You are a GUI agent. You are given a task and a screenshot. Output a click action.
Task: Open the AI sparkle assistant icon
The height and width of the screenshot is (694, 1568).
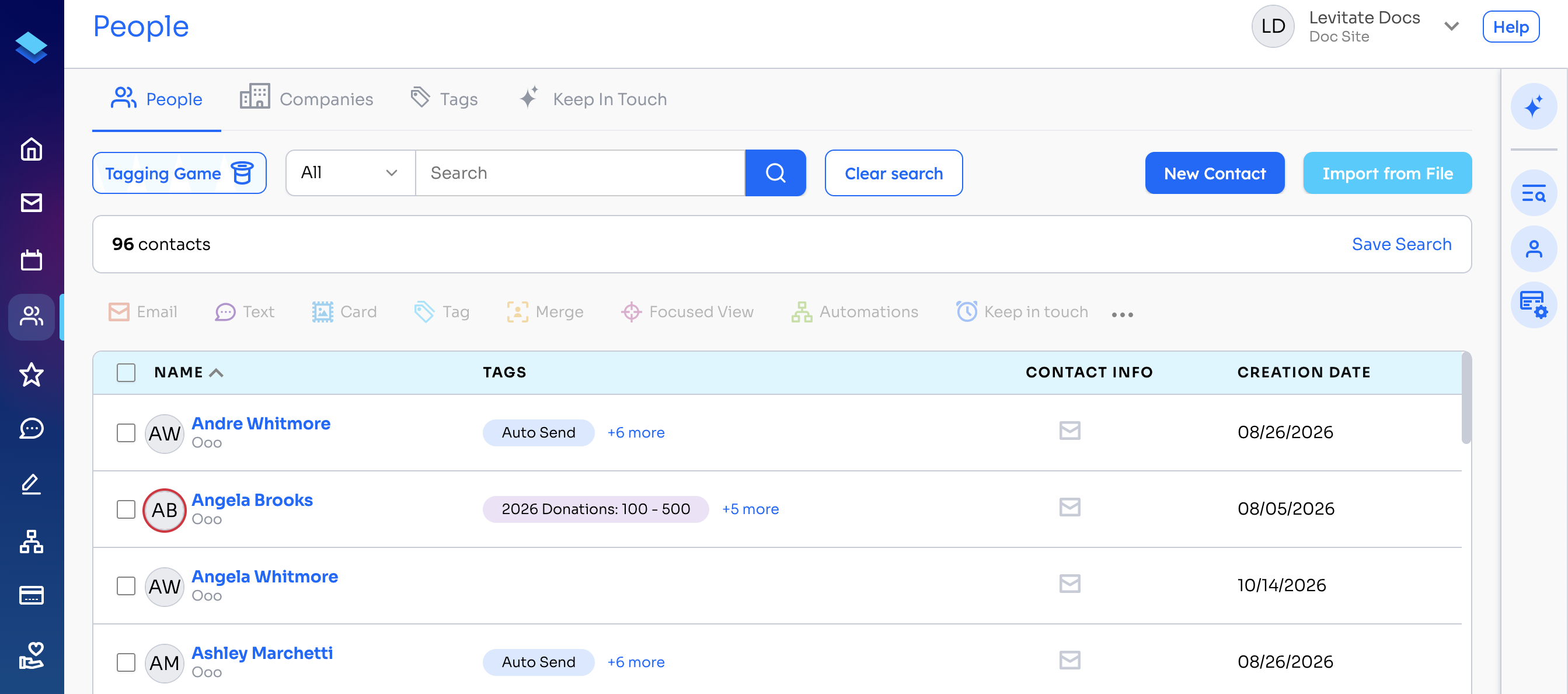point(1534,107)
